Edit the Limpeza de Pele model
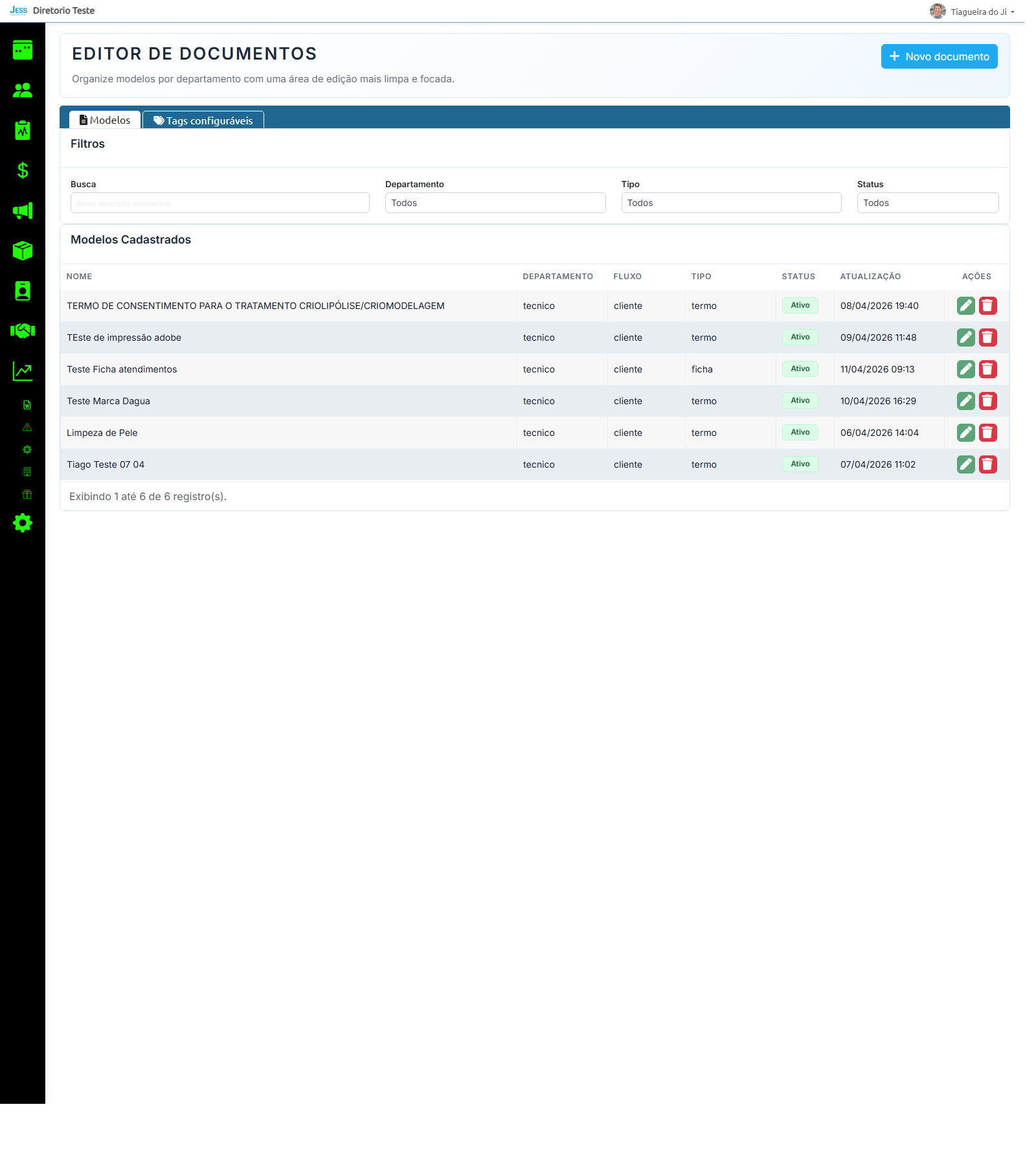1036x1166 pixels. point(965,432)
